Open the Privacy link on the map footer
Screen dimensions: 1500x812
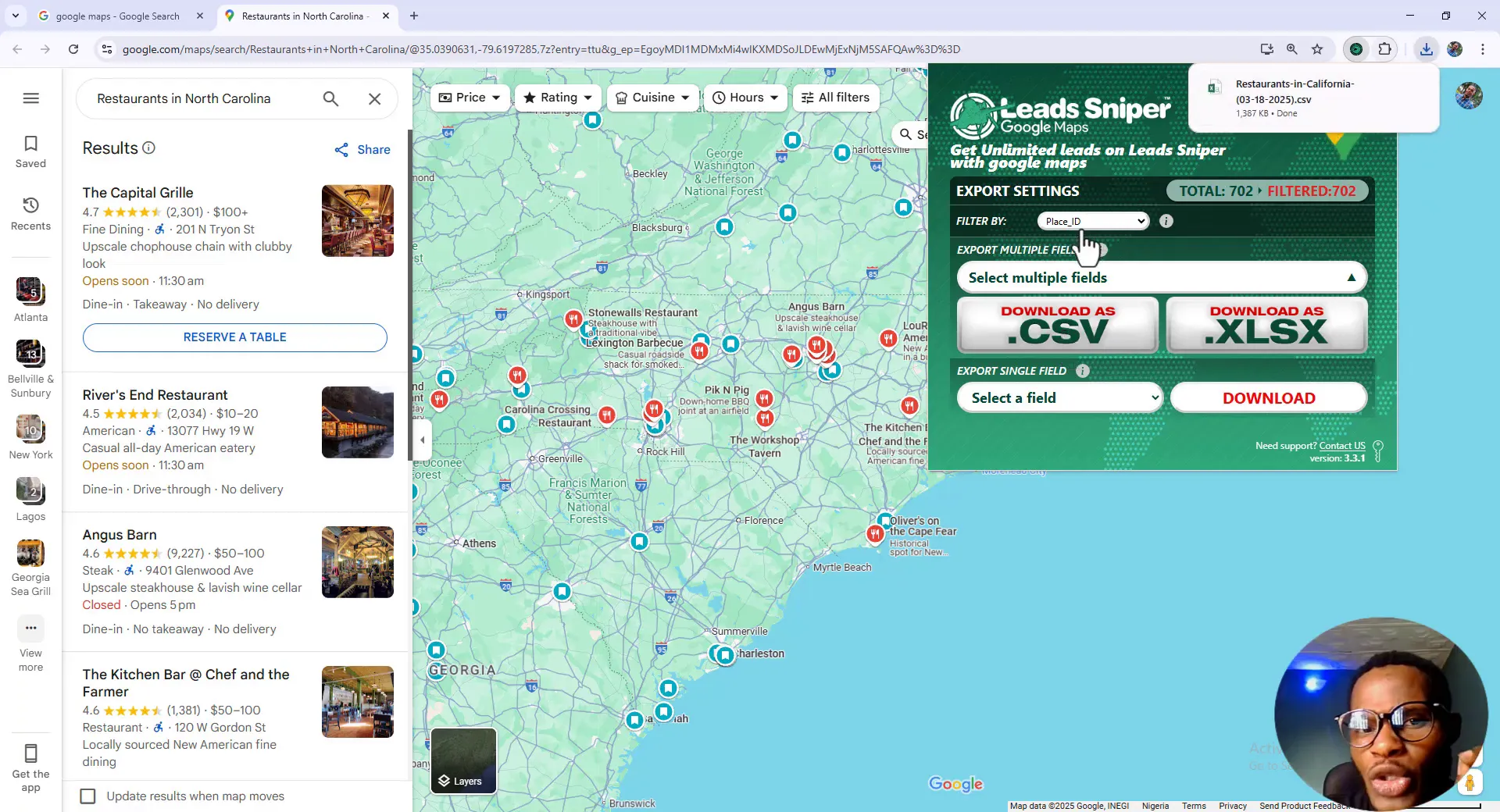point(1233,806)
